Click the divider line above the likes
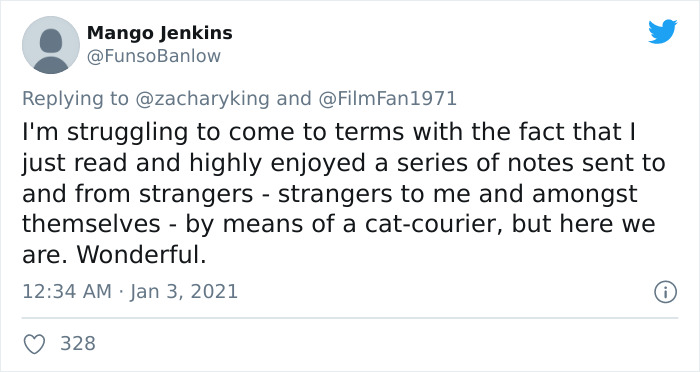The height and width of the screenshot is (372, 700). 350,318
